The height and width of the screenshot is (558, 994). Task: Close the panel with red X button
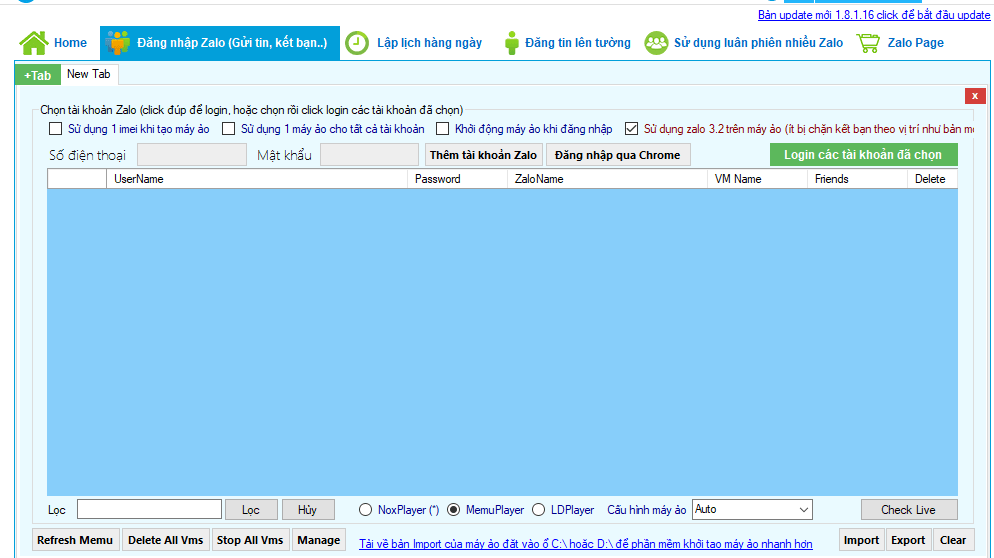(x=975, y=96)
